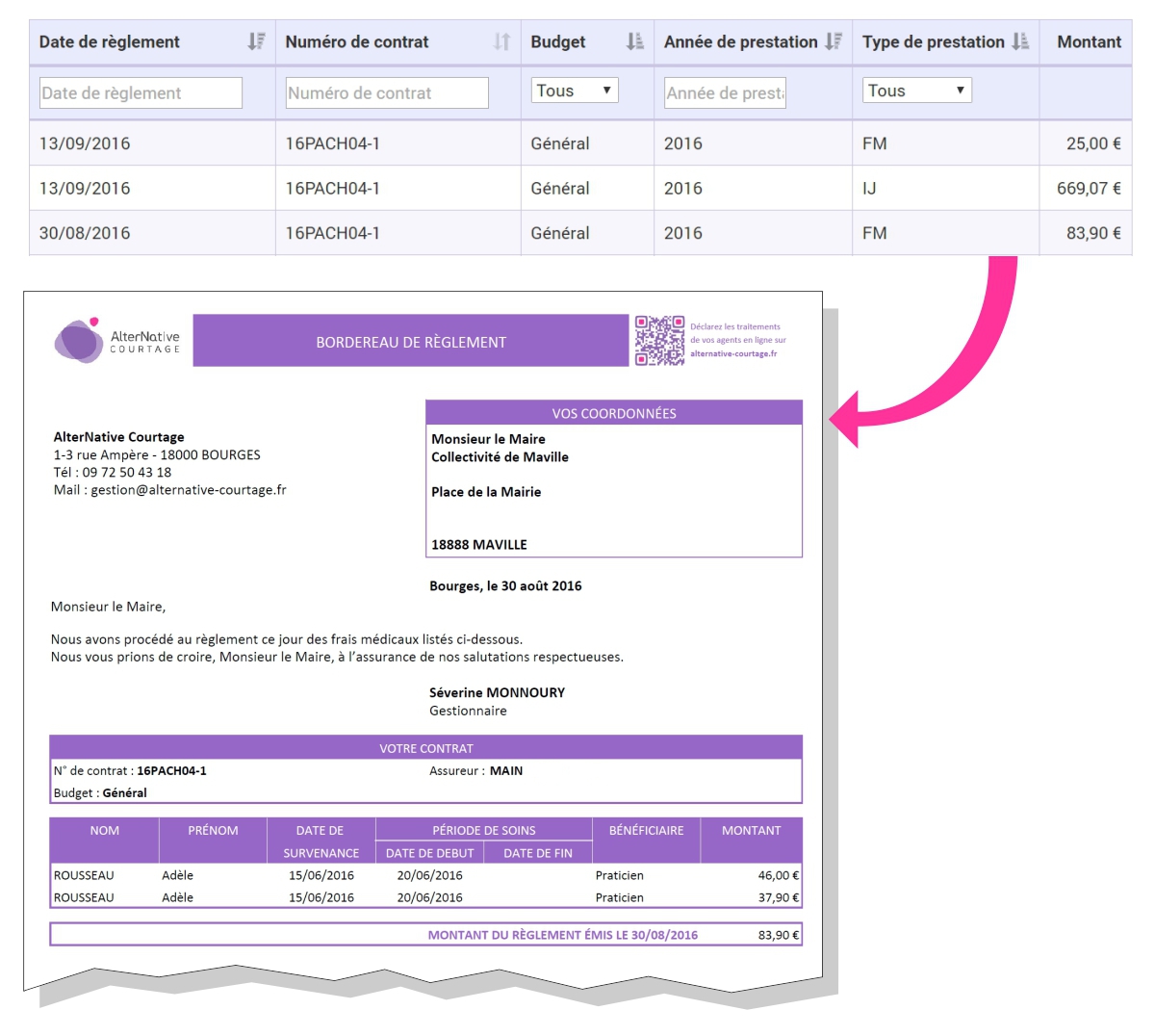Click the Montant column header

point(1089,41)
